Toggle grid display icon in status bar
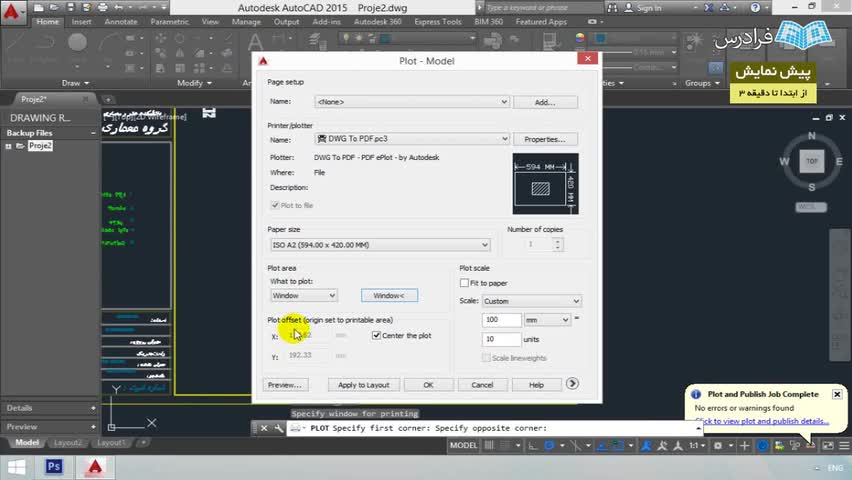This screenshot has width=852, height=480. (489, 445)
